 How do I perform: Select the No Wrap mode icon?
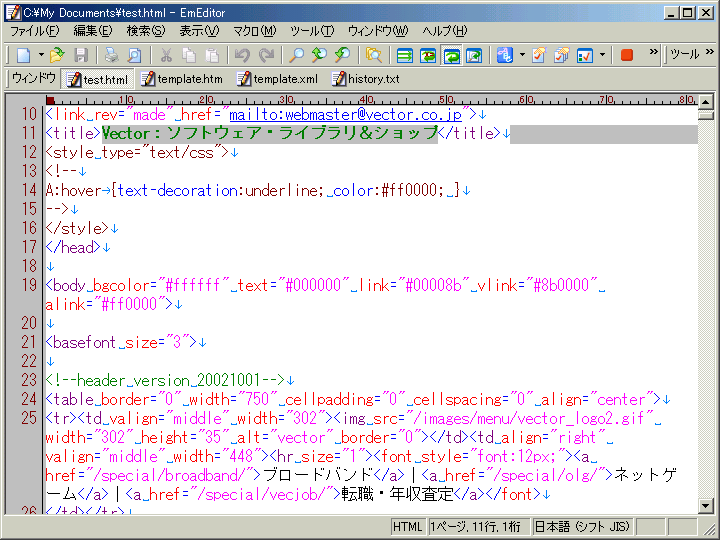coord(405,56)
